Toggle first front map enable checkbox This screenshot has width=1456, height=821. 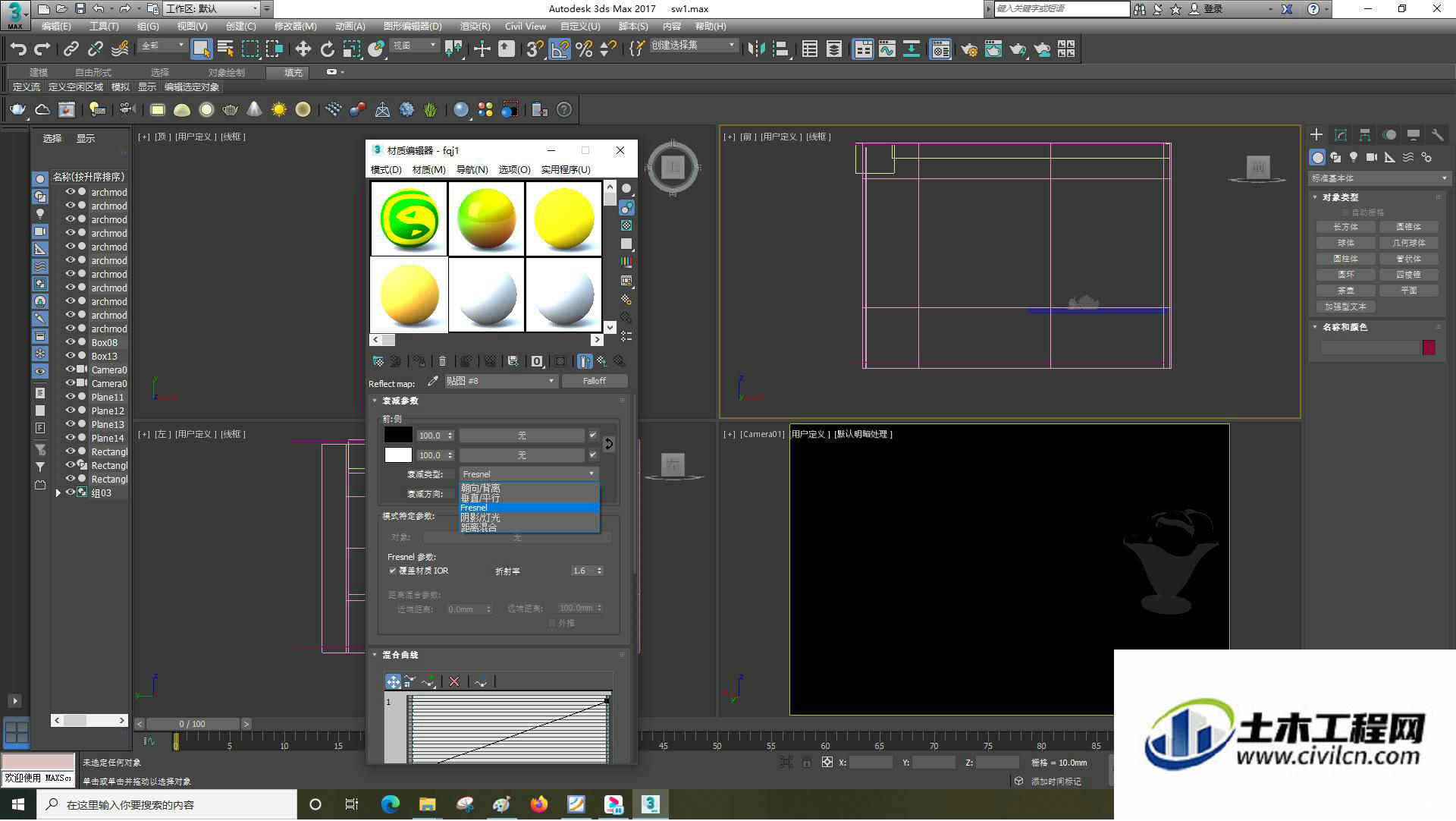point(593,435)
